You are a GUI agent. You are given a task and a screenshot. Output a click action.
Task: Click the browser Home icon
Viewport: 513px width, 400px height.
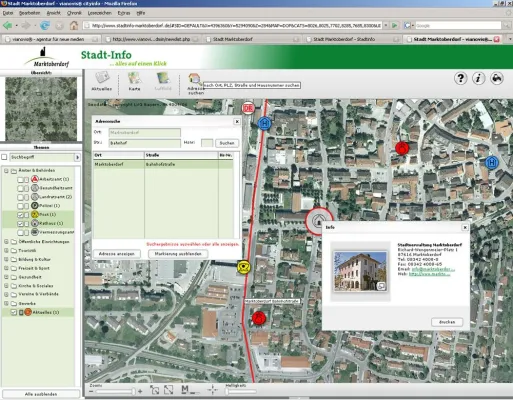tap(74, 25)
